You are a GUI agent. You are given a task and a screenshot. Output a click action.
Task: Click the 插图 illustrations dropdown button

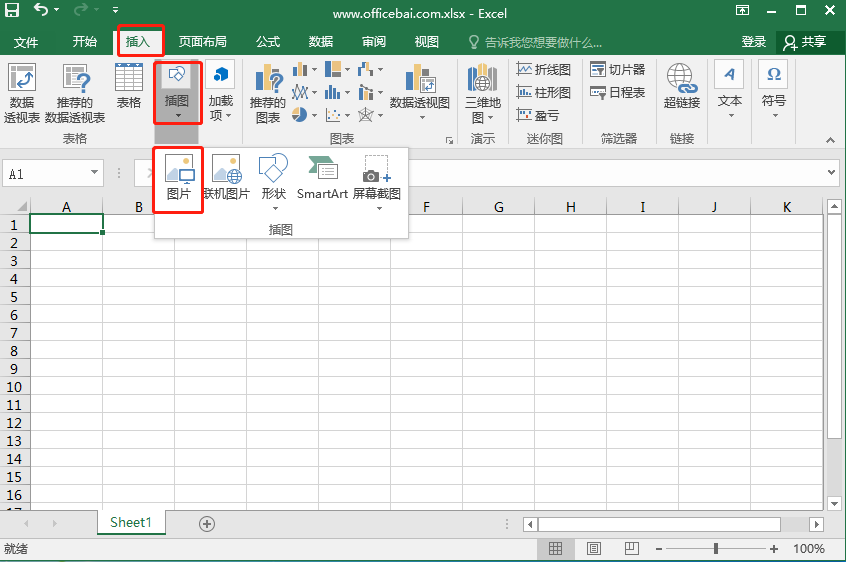pyautogui.click(x=178, y=93)
